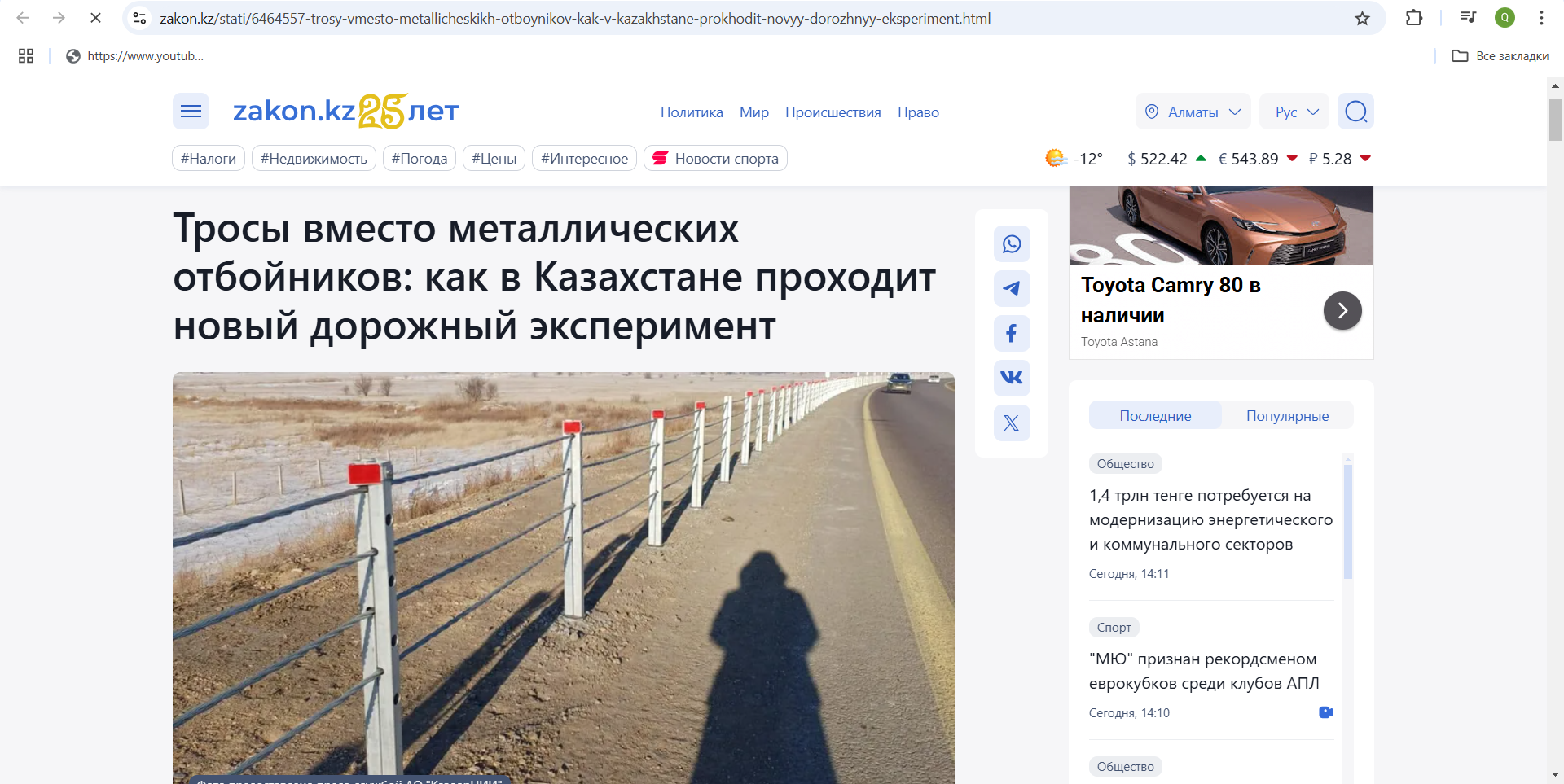1564x784 pixels.
Task: Open the green profile avatar menu
Action: point(1505,18)
